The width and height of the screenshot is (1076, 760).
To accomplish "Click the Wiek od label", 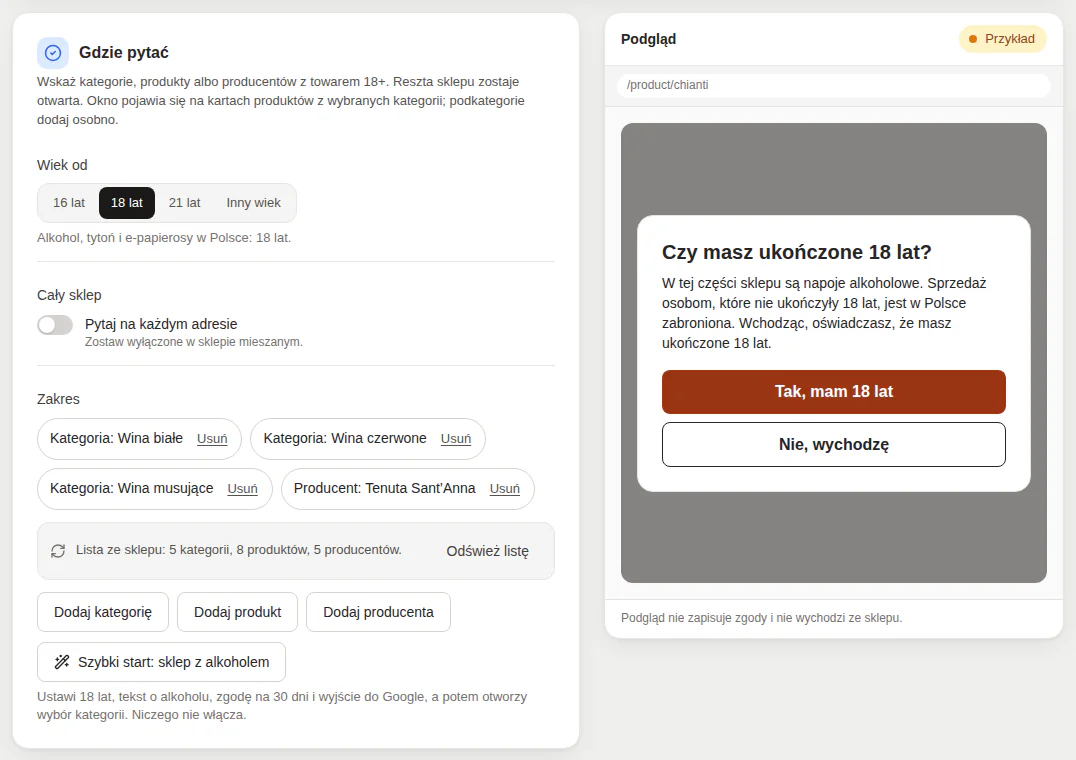I will 62,165.
